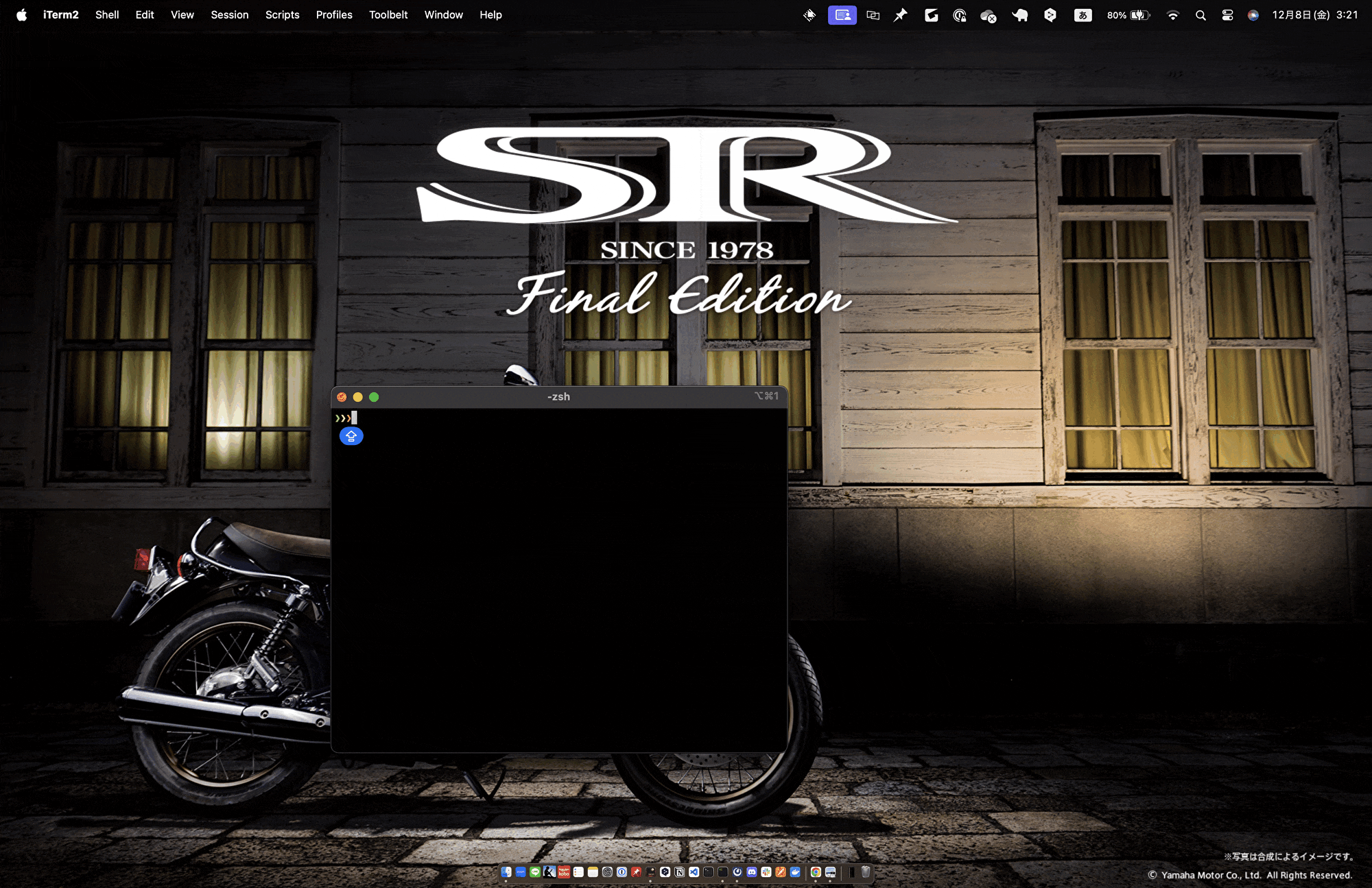
Task: Click the Japanese input source indicator
Action: click(1083, 15)
